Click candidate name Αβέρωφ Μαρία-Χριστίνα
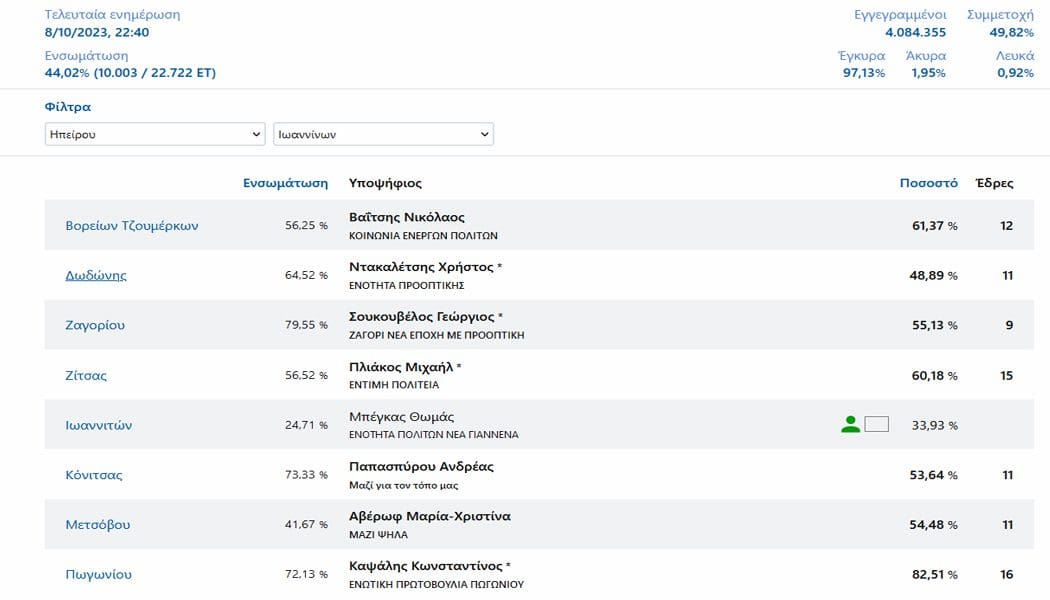Screen dimensions: 1050x600 [x=430, y=516]
